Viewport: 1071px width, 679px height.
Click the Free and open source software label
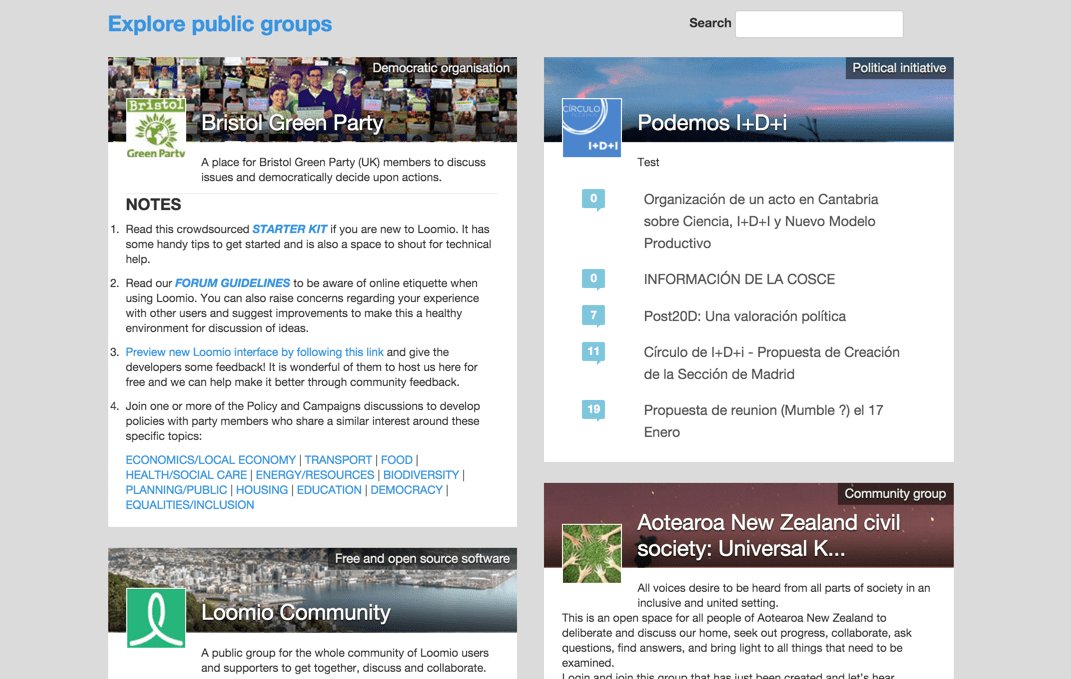(x=422, y=559)
